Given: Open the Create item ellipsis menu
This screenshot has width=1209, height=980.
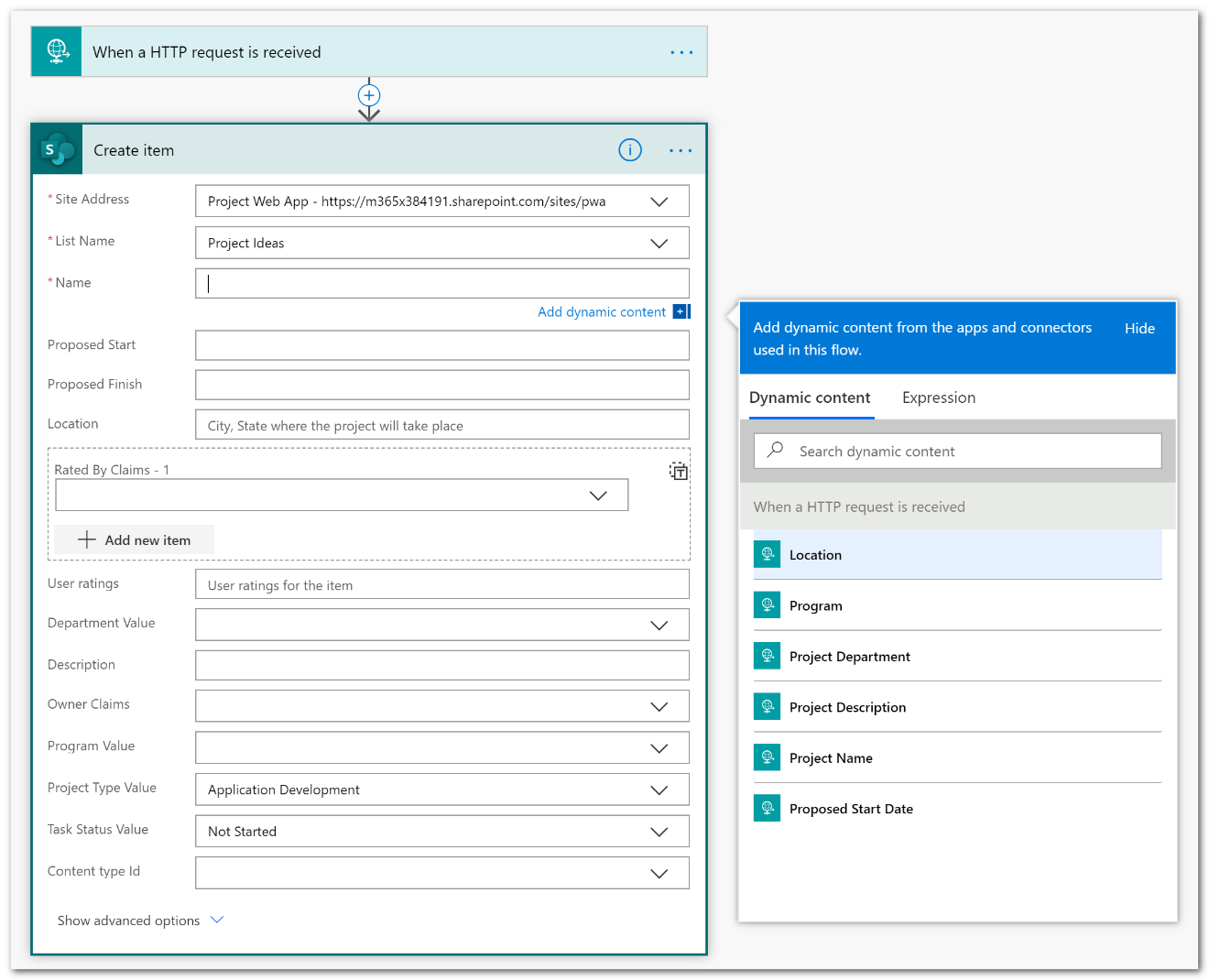Looking at the screenshot, I should (x=681, y=150).
